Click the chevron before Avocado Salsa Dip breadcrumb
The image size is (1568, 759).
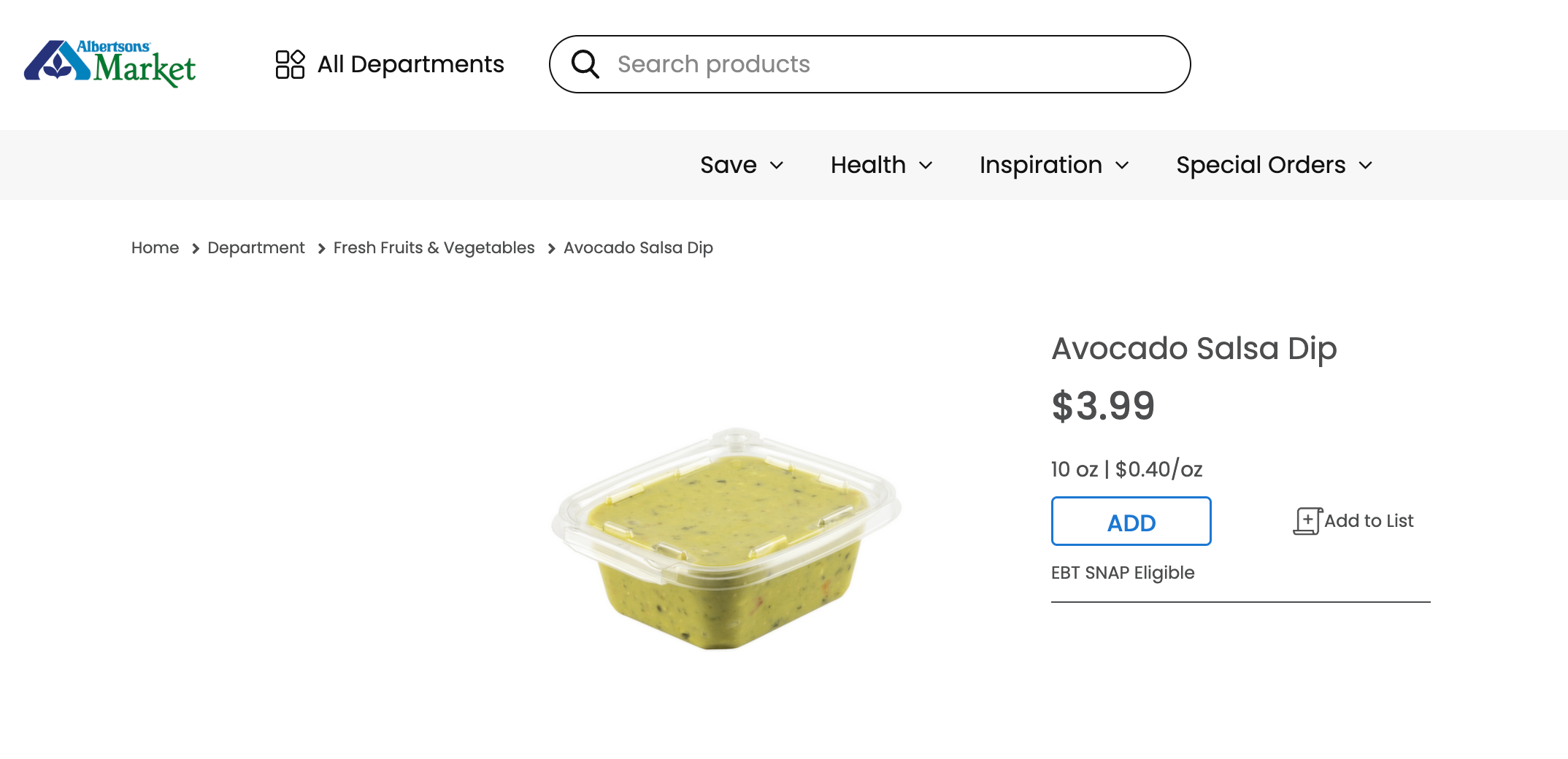pyautogui.click(x=551, y=249)
